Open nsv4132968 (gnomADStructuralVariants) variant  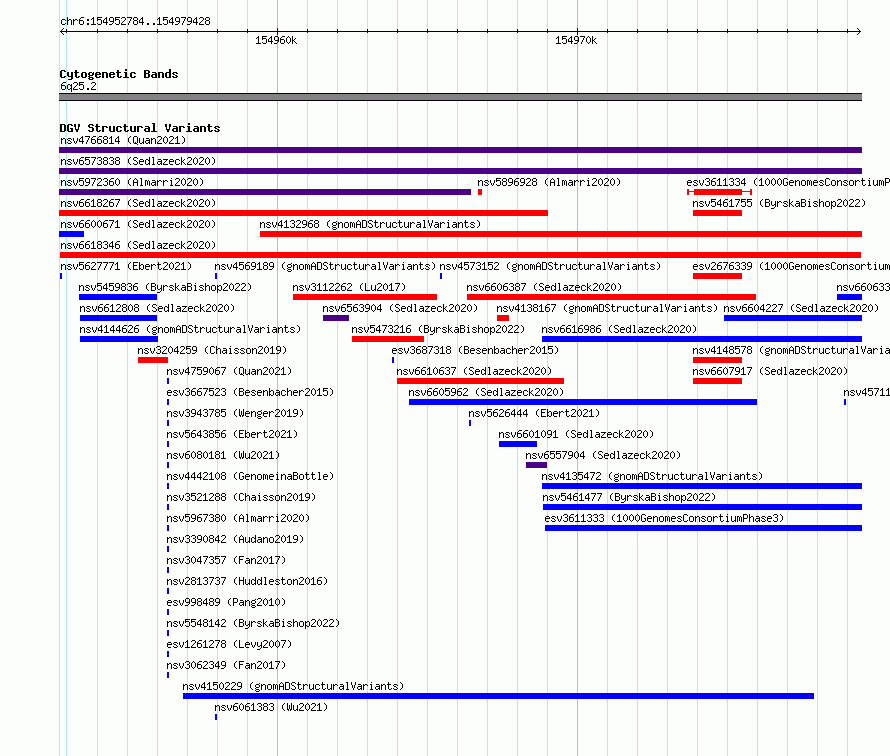561,234
